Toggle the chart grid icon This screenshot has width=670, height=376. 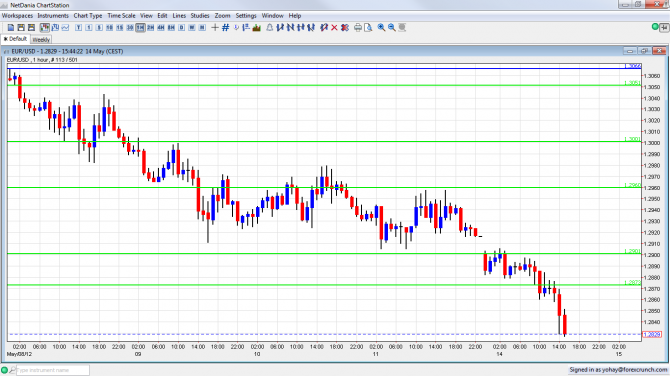(x=226, y=27)
